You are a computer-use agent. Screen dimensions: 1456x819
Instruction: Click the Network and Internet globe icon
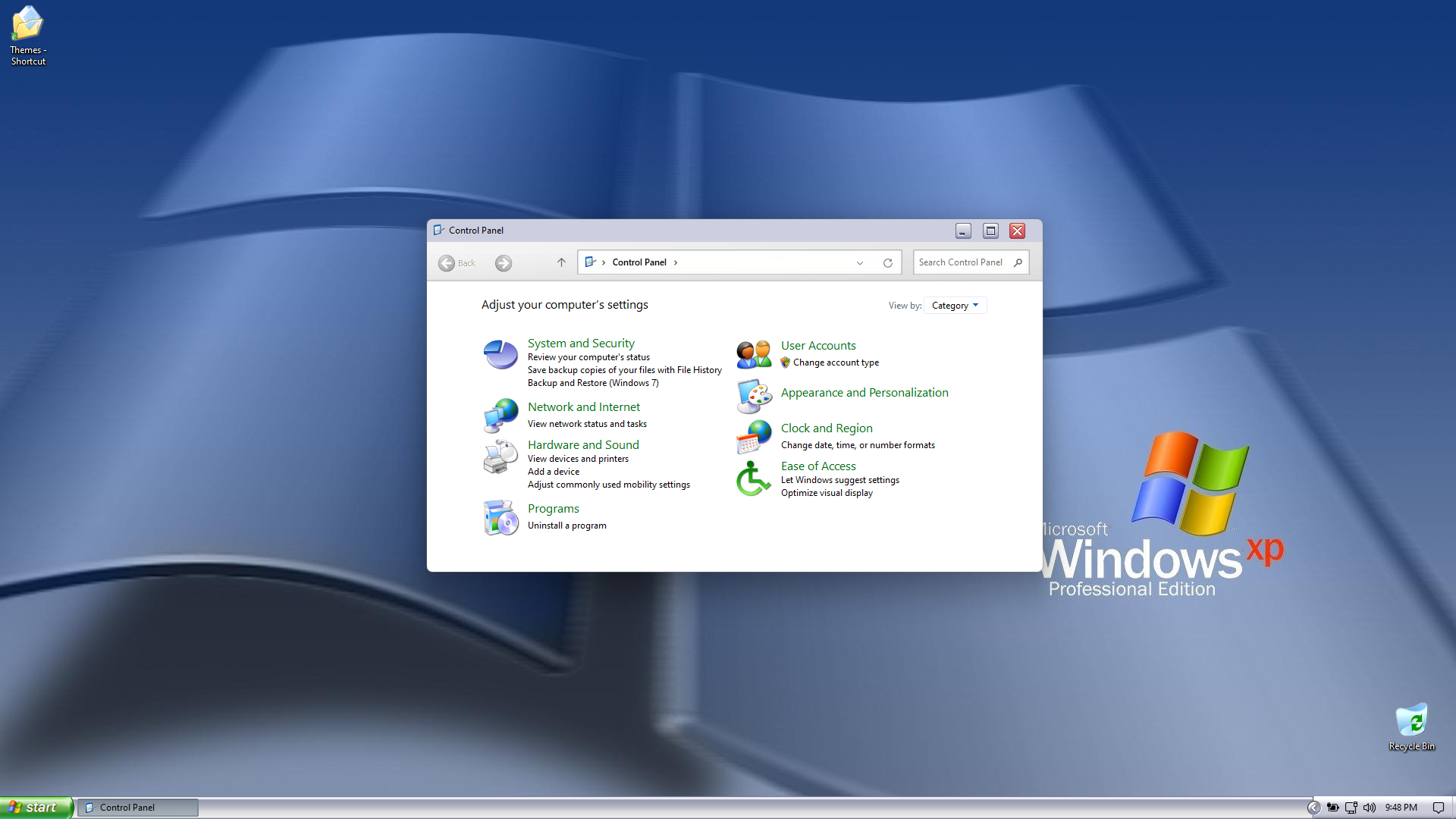tap(500, 416)
